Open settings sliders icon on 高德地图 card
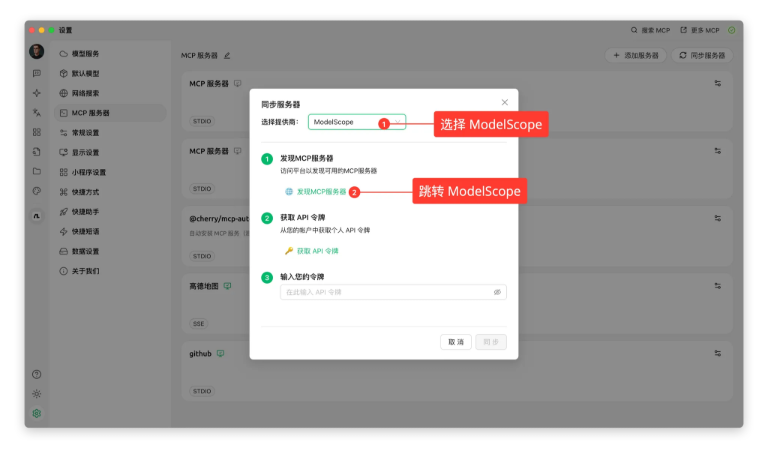Image resolution: width=768 pixels, height=457 pixels. coord(718,286)
